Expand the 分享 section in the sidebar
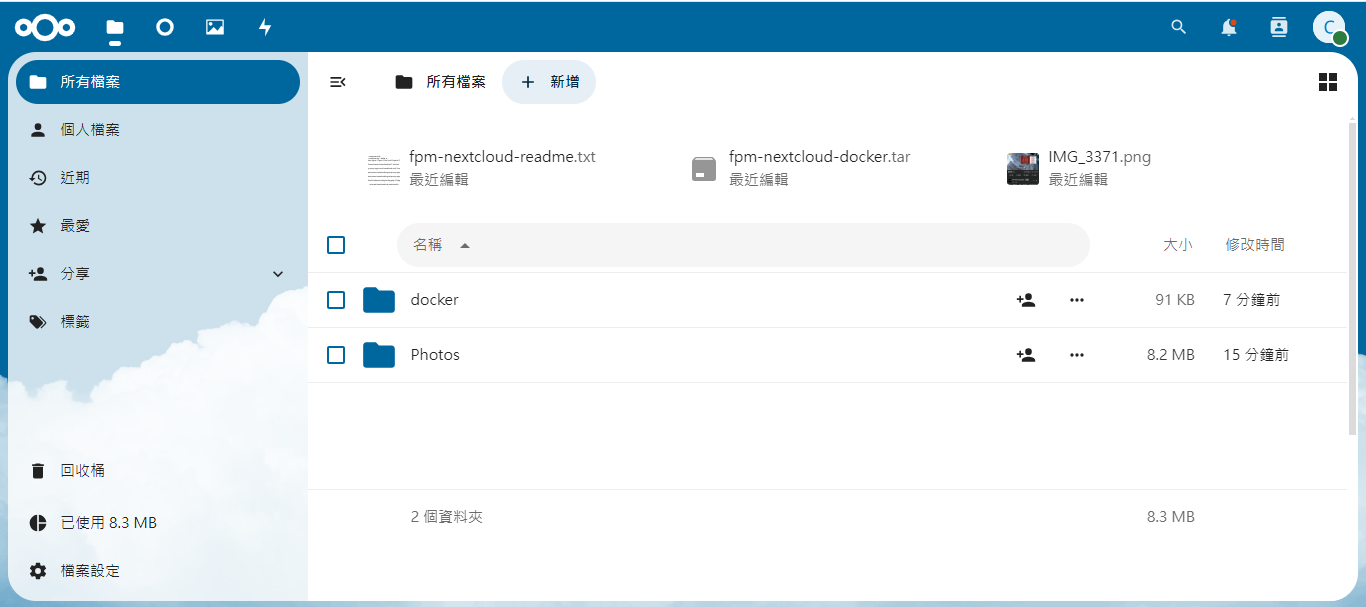 [x=278, y=273]
